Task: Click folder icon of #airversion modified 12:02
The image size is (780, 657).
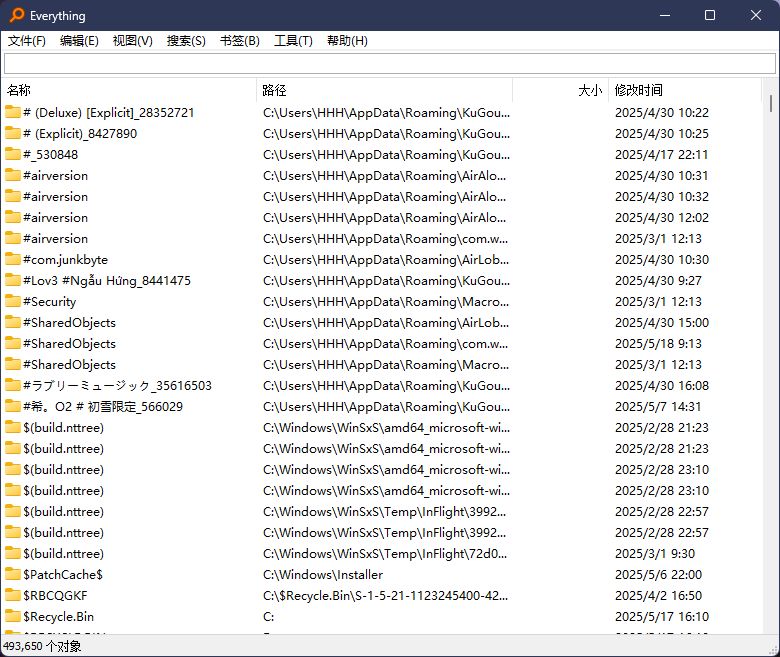Action: tap(12, 217)
